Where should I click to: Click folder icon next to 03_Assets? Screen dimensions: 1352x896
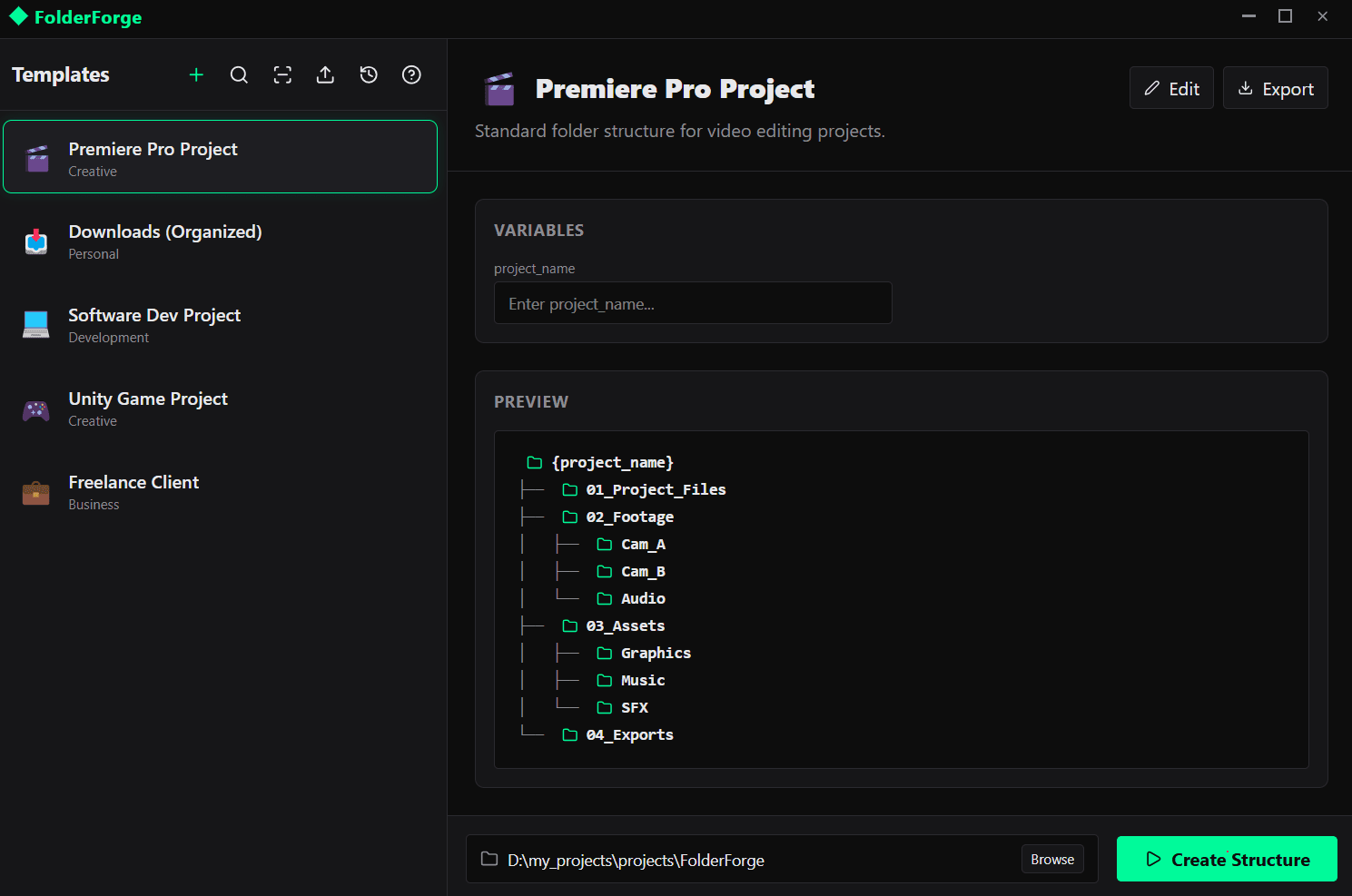(570, 626)
